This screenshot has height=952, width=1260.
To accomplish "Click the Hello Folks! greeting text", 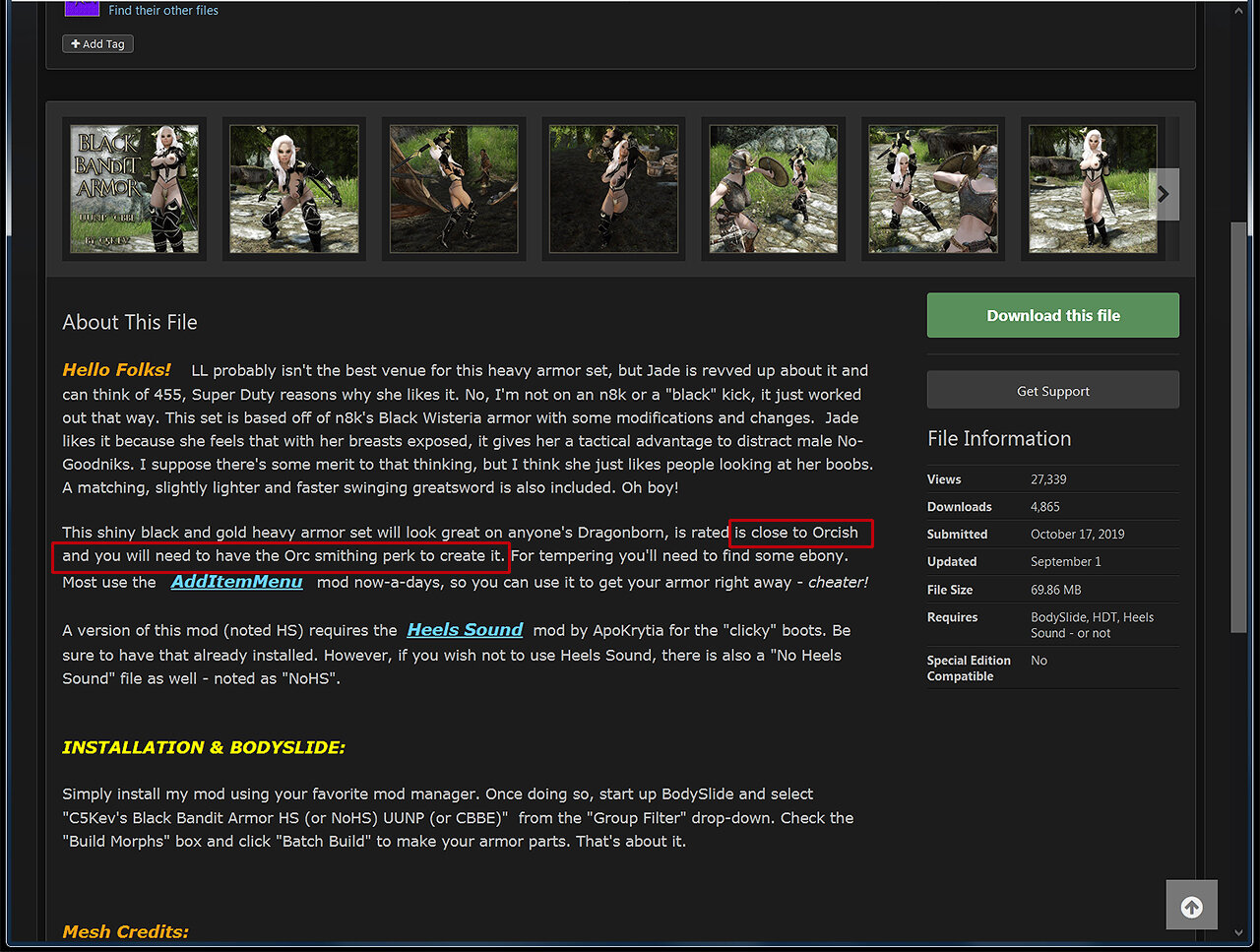I will tap(116, 370).
